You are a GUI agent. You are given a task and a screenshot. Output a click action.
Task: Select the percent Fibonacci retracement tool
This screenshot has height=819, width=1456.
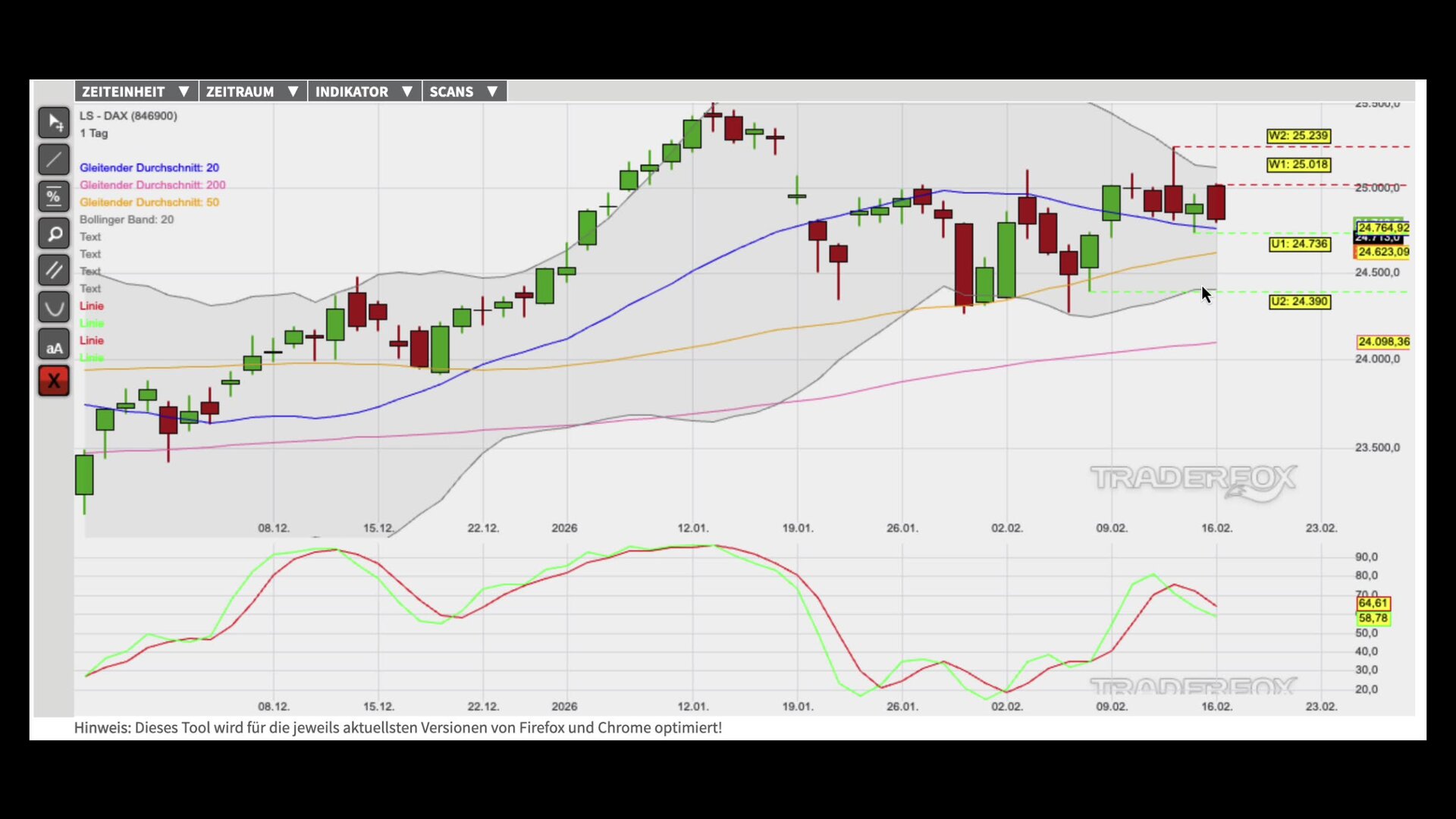tap(54, 196)
